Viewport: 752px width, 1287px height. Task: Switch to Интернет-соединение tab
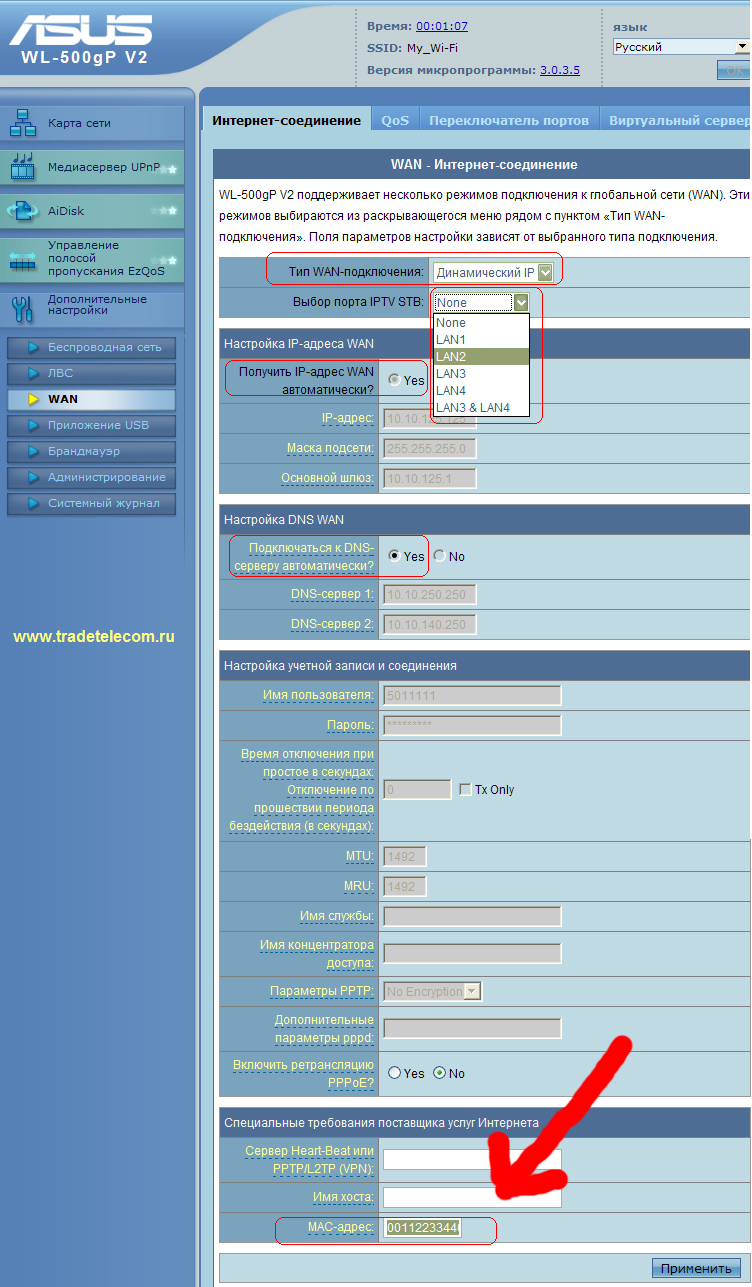(x=286, y=120)
